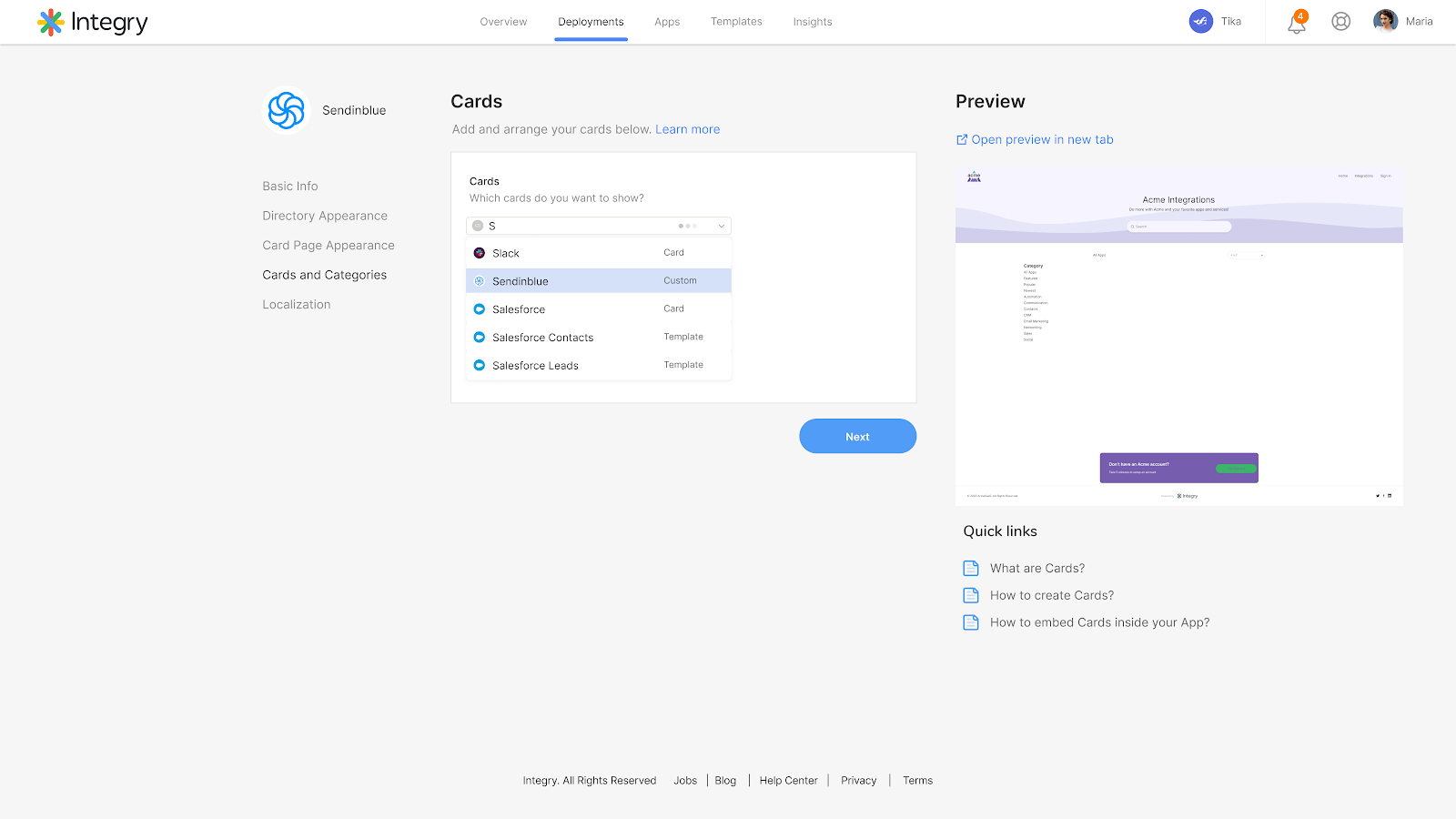Open What are Cards? quick link

click(x=1037, y=568)
